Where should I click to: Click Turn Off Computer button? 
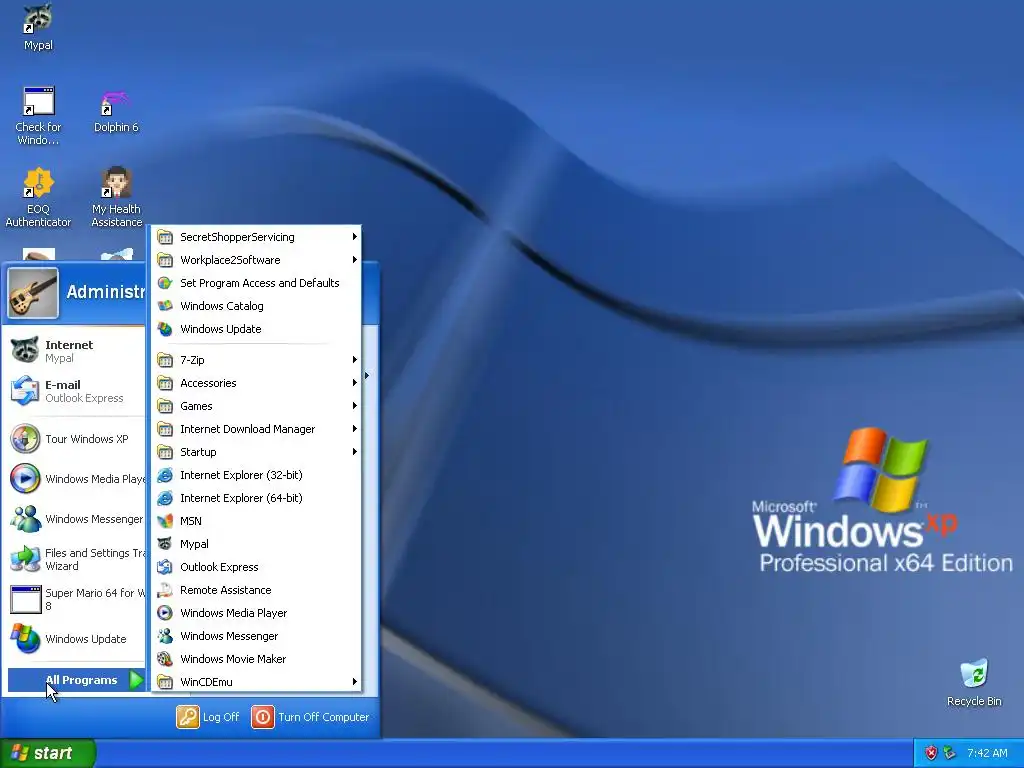(x=310, y=717)
